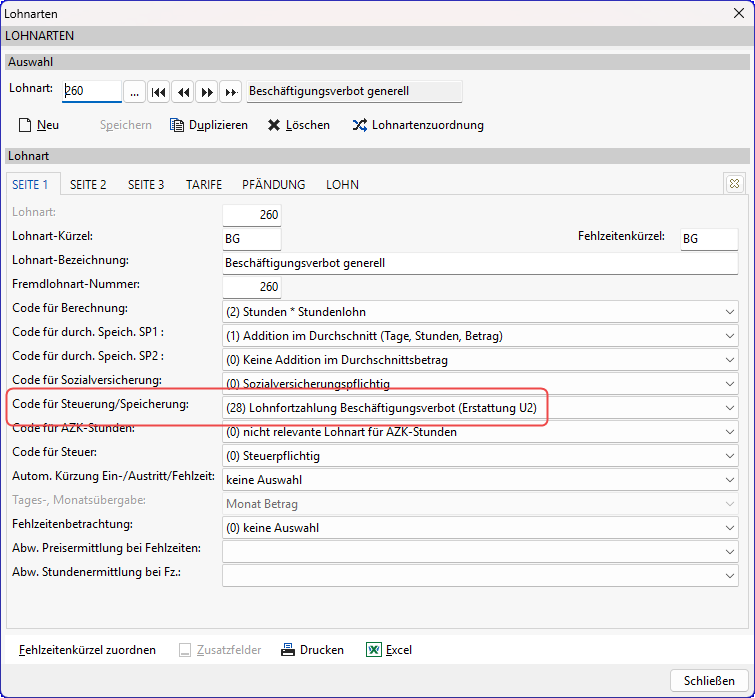The width and height of the screenshot is (755, 698).
Task: Focus the Lohnart selection field showing 260
Action: pos(91,91)
